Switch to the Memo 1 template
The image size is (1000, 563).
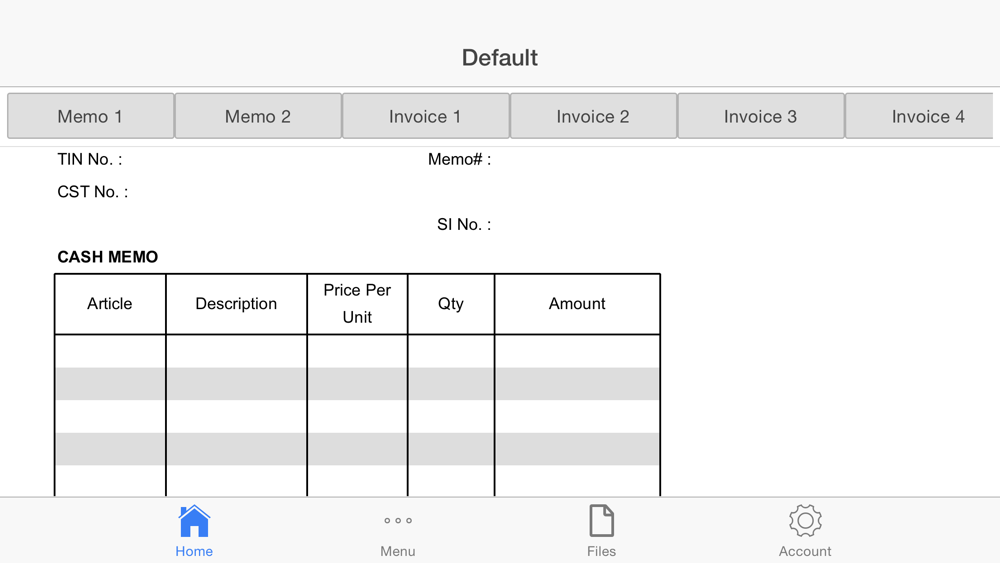(91, 116)
